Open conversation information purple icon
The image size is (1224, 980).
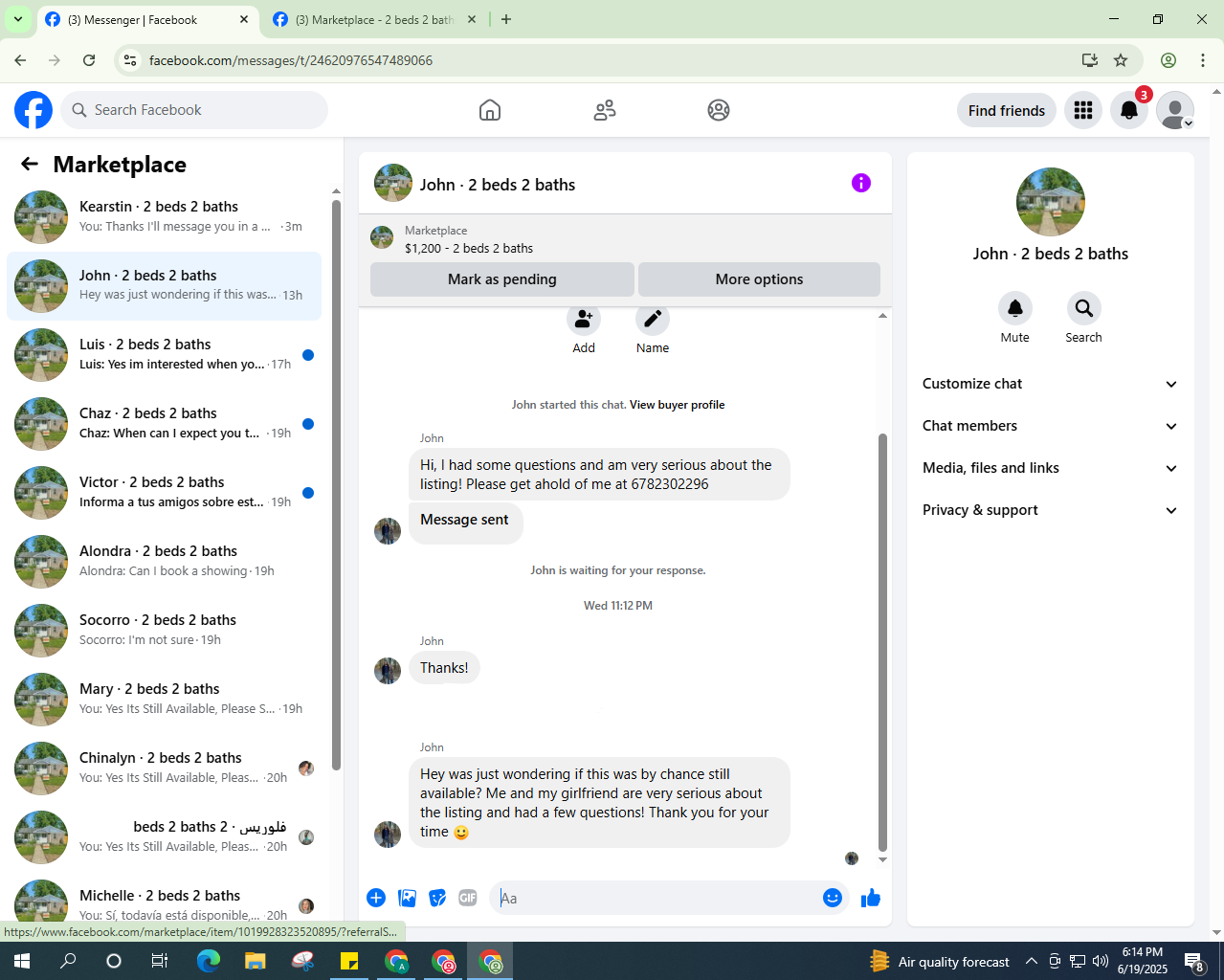tap(861, 183)
